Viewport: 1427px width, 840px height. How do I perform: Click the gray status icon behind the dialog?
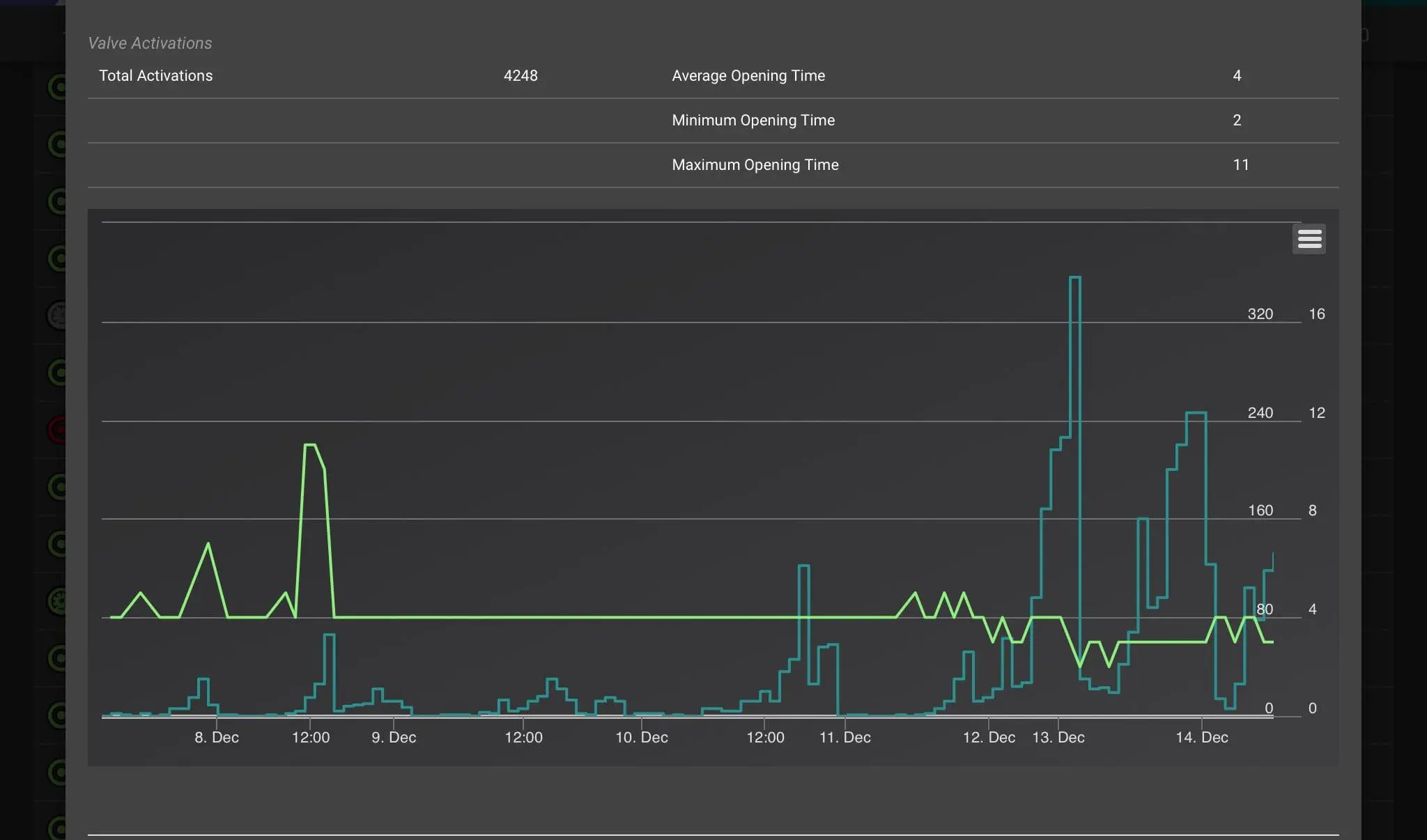pyautogui.click(x=57, y=316)
